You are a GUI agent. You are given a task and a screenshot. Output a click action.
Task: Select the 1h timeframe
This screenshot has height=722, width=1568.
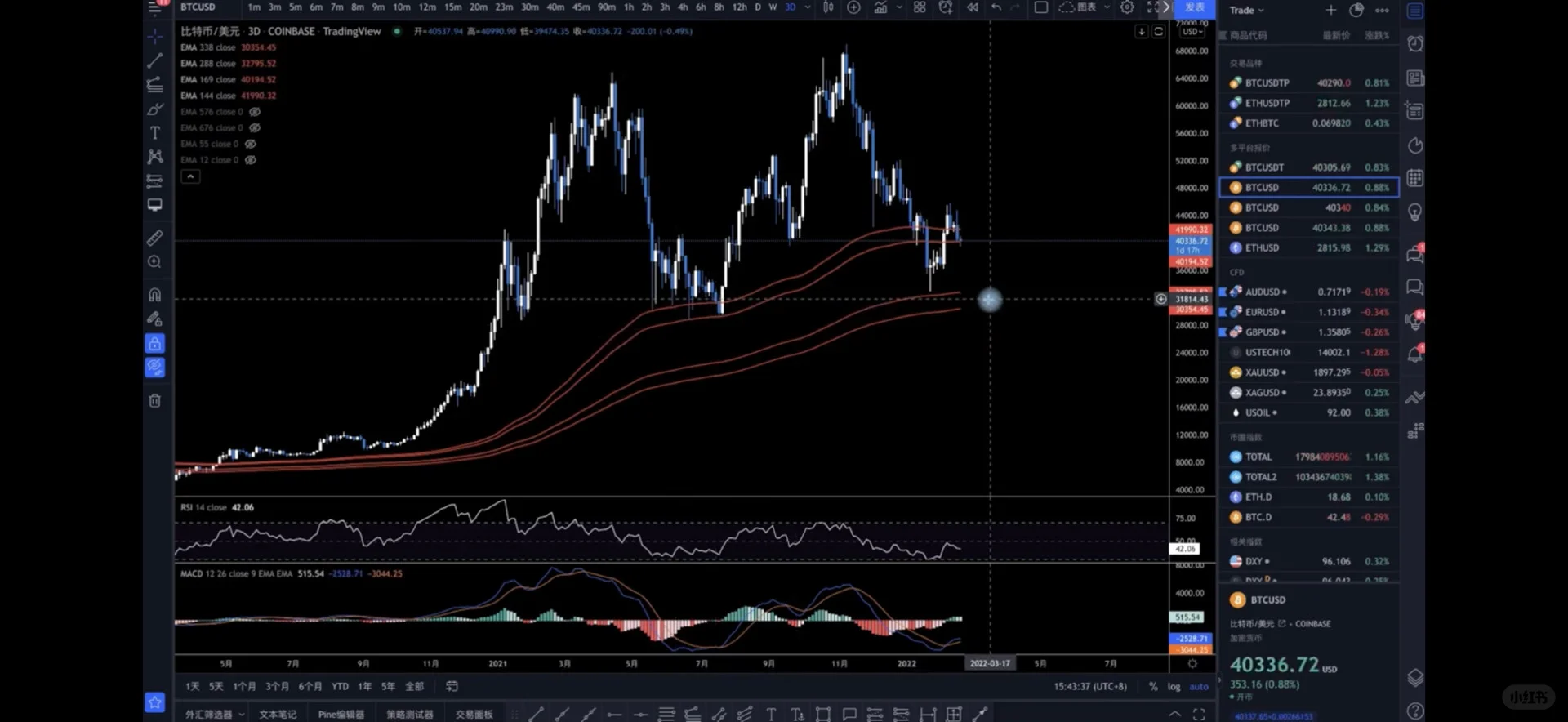[629, 7]
